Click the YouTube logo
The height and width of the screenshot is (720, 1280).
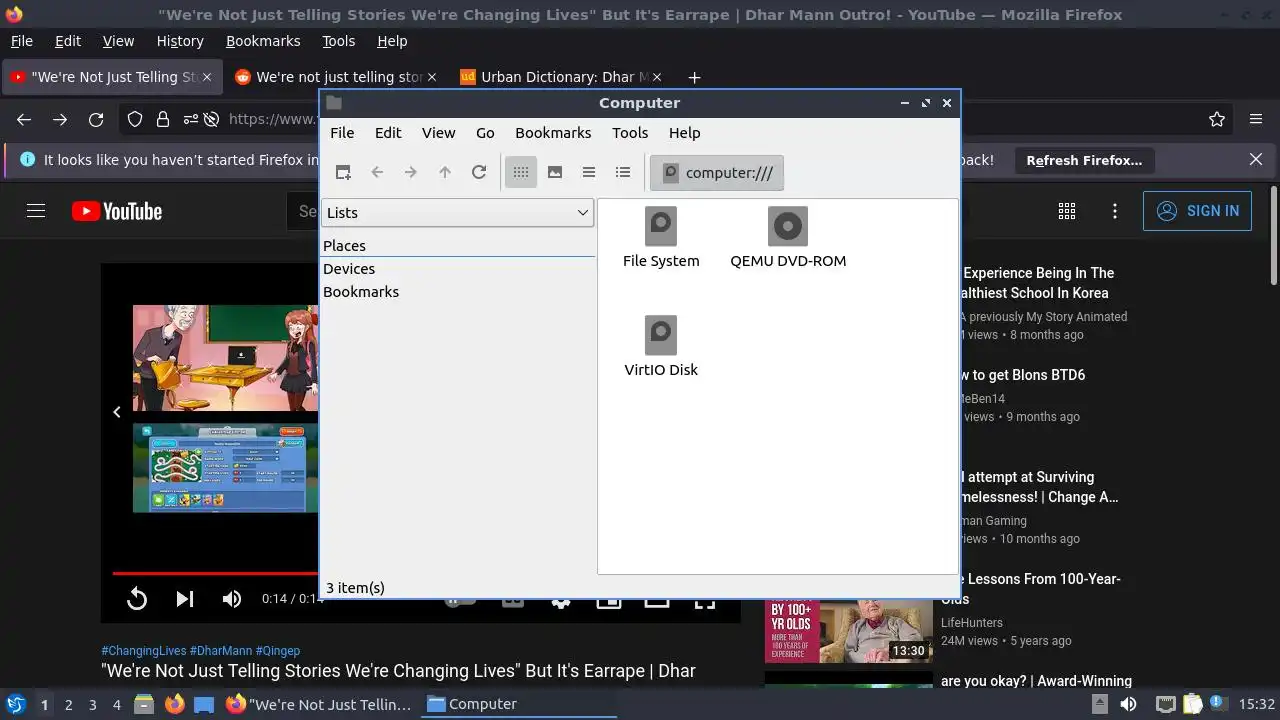point(117,211)
